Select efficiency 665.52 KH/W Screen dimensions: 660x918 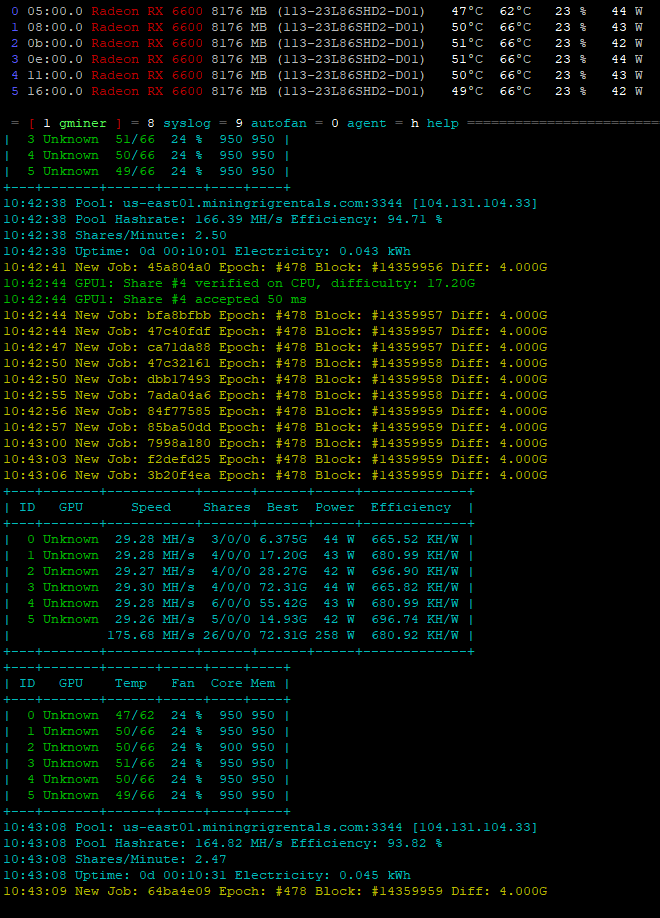click(x=415, y=539)
